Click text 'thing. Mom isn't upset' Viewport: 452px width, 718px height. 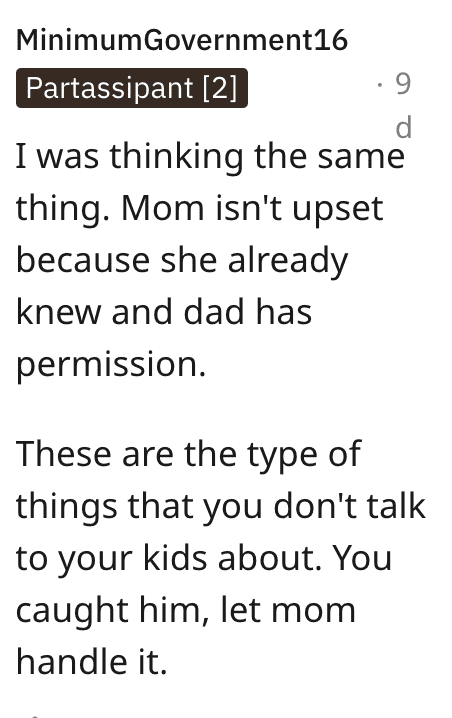tap(199, 209)
